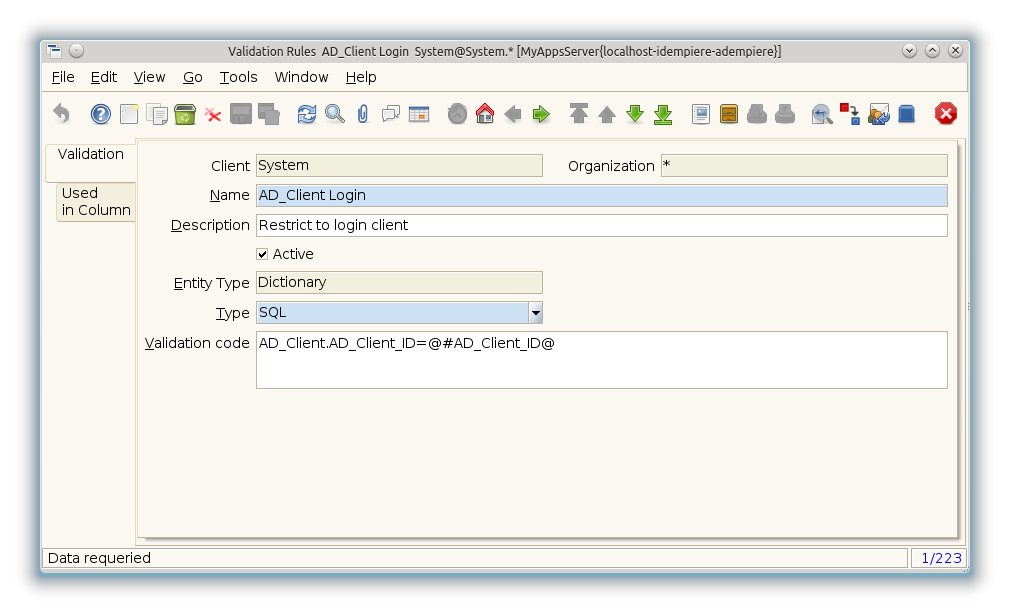Uncheck the Active checkbox
The width and height of the screenshot is (1010, 613).
(263, 254)
